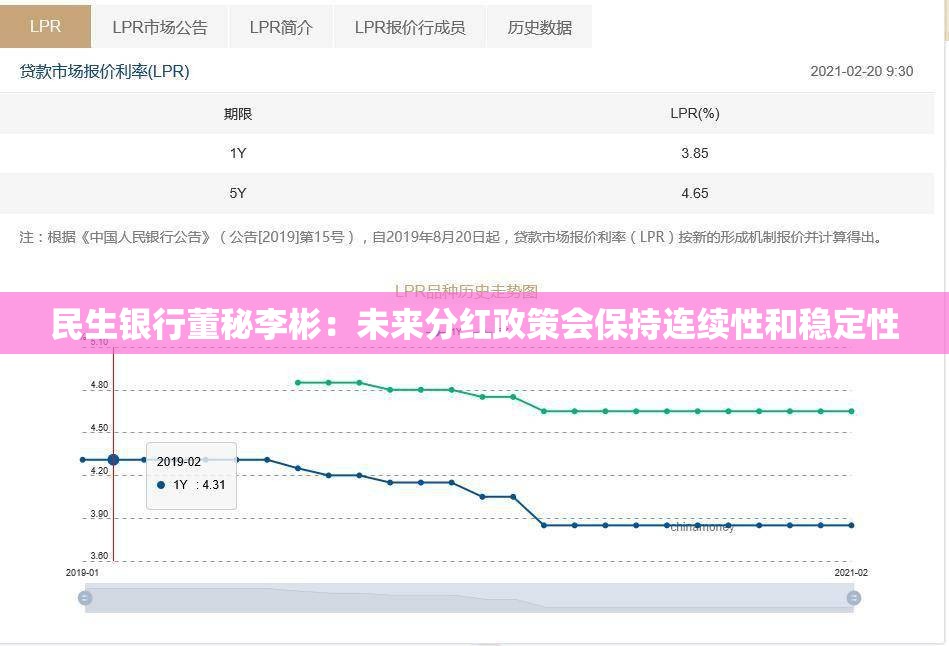Click the LPR(%) column header
The height and width of the screenshot is (646, 949).
click(695, 114)
